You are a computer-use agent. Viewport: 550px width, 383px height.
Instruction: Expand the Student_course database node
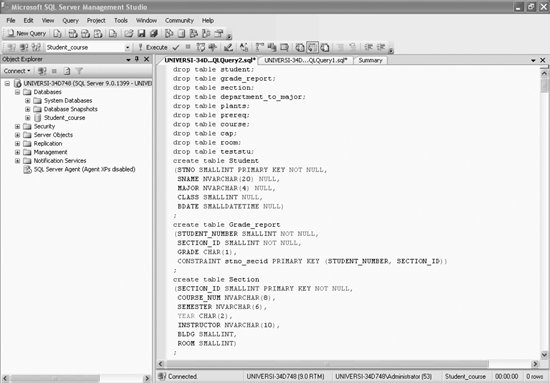28,118
